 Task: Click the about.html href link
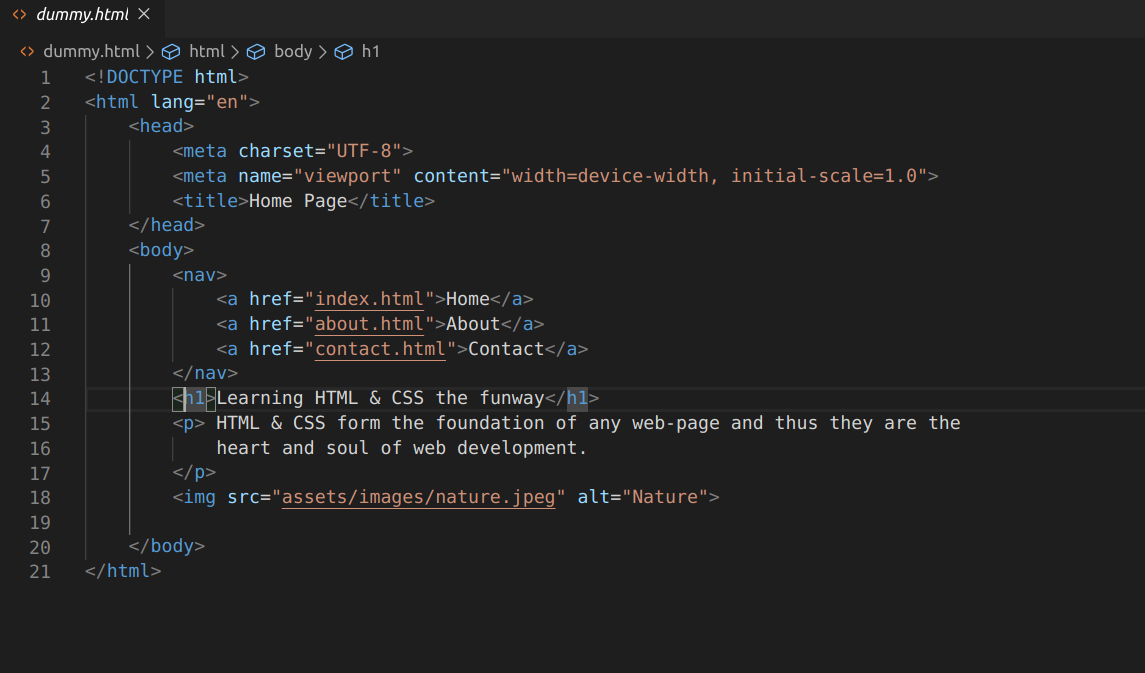369,324
